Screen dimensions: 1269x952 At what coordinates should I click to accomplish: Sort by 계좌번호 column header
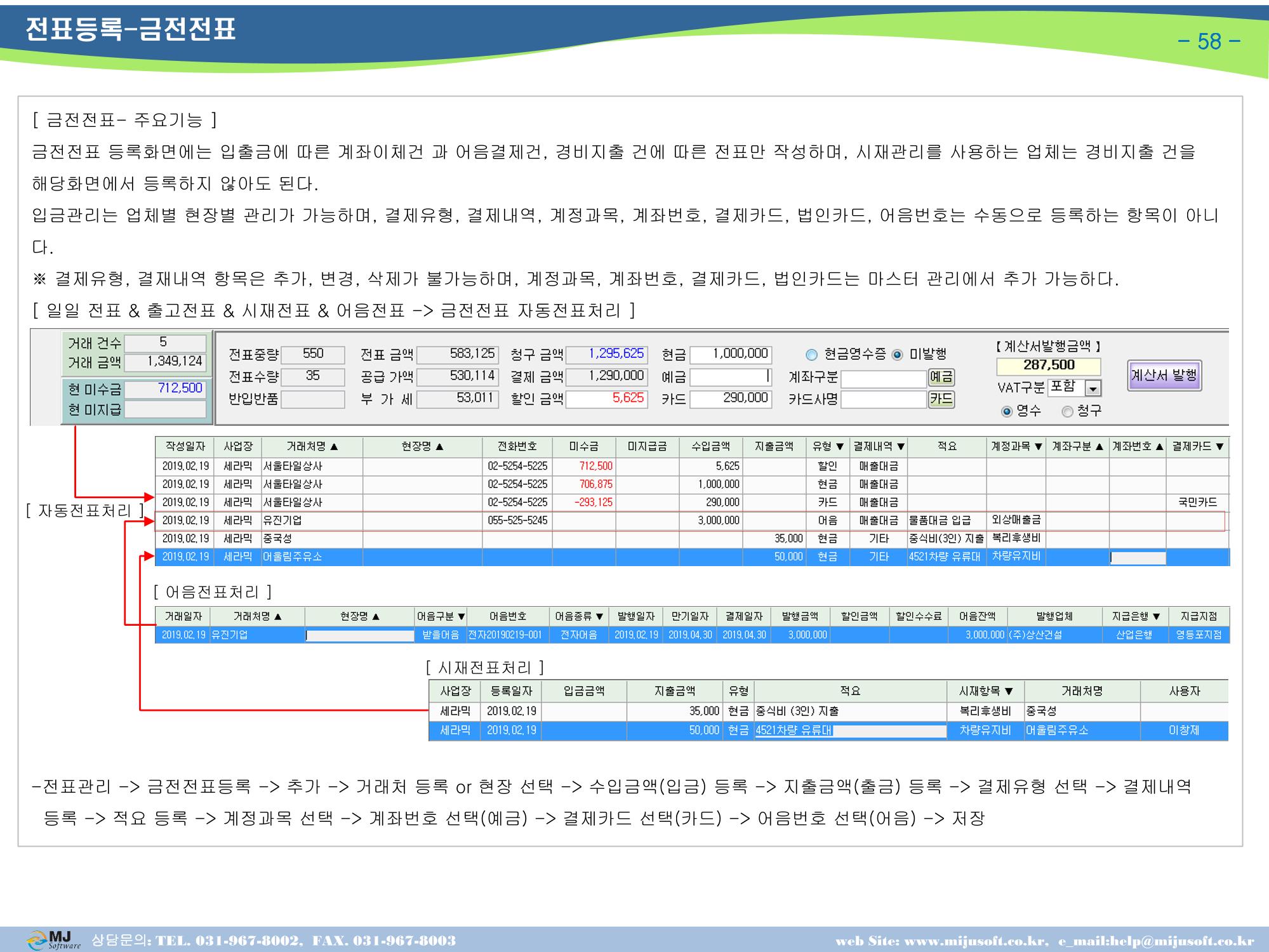pos(1137,447)
